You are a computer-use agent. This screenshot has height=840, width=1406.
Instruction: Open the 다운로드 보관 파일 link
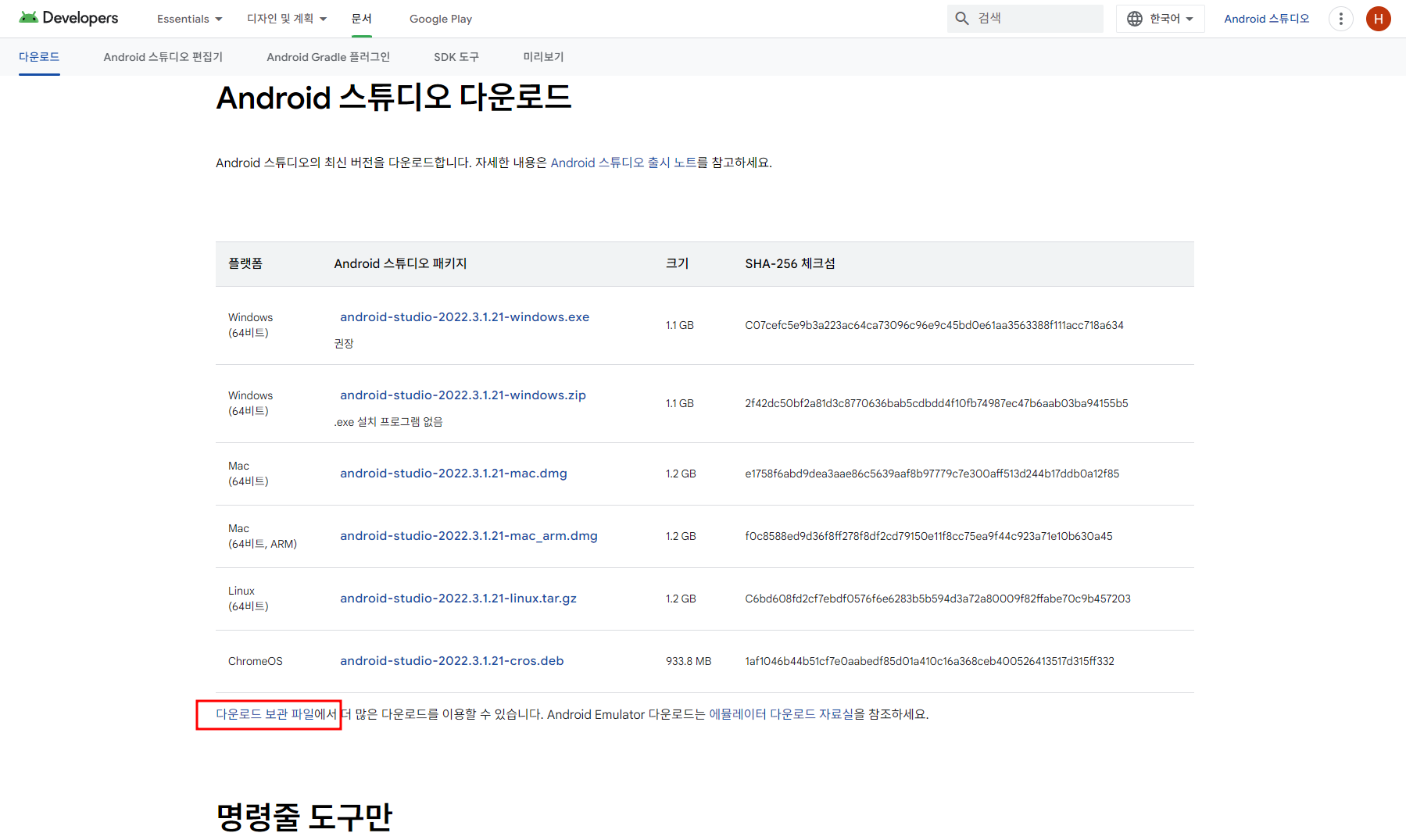(x=264, y=714)
